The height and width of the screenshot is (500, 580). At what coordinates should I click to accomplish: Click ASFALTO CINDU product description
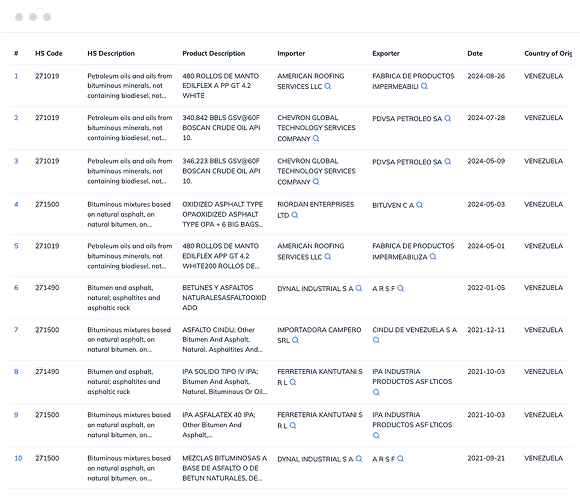222,339
